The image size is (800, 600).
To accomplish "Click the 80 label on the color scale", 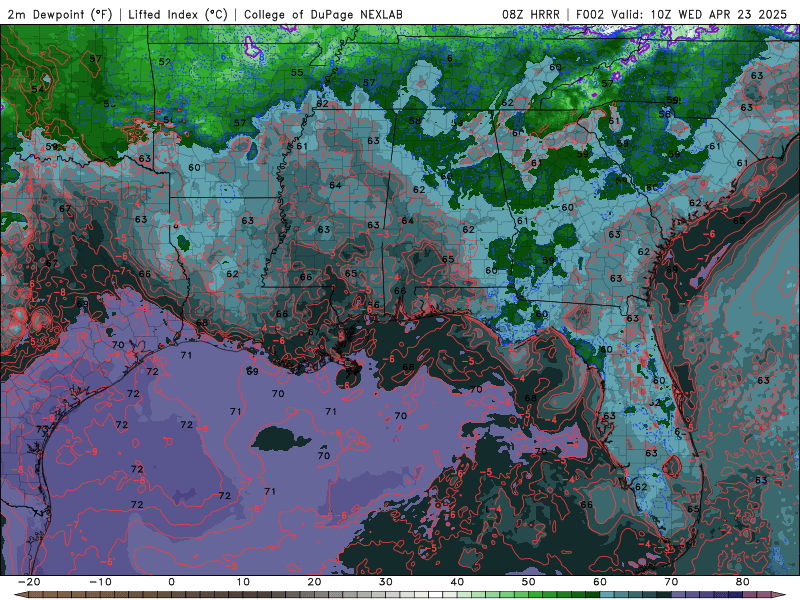I will (x=743, y=582).
